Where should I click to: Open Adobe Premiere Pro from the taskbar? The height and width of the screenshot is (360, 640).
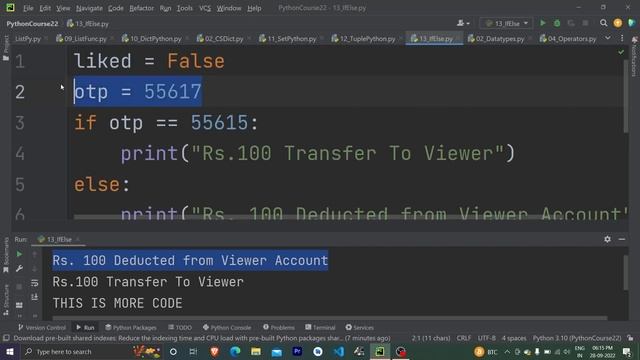(297, 351)
